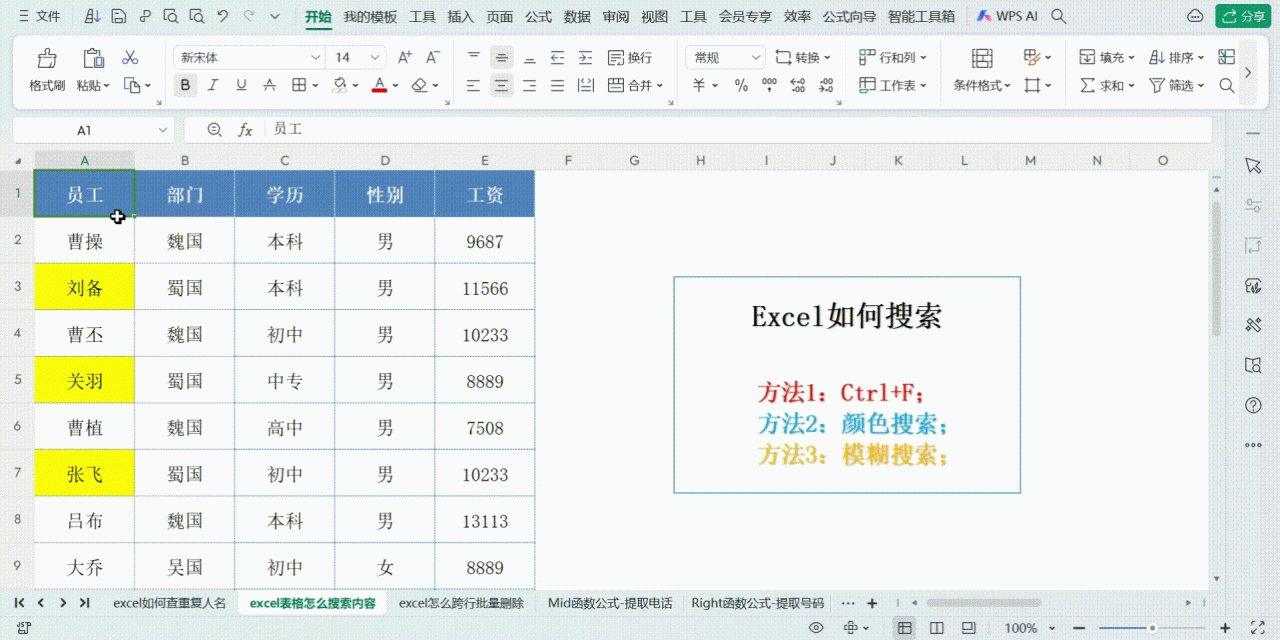Toggle Wrap Text (换行)
This screenshot has width=1280, height=640.
(x=629, y=58)
